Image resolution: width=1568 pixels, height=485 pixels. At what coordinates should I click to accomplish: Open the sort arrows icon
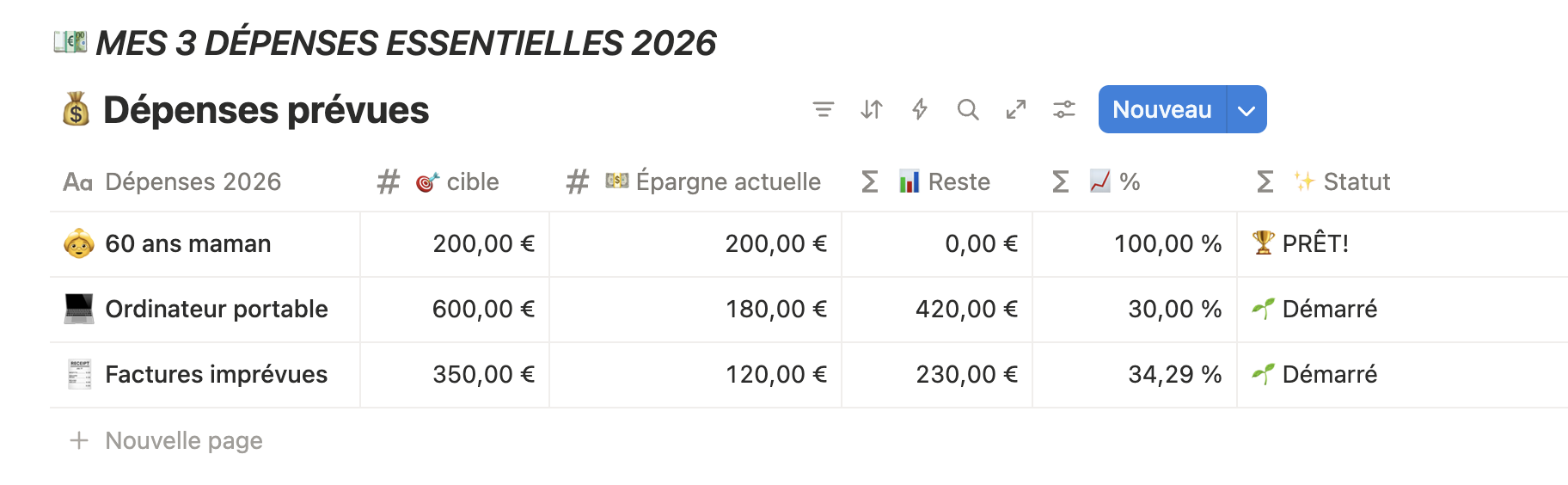pyautogui.click(x=871, y=109)
